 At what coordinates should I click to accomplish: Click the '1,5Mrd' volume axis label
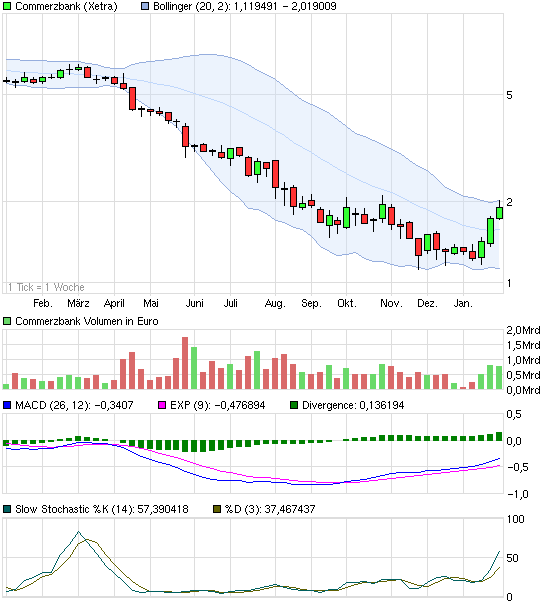click(x=523, y=345)
